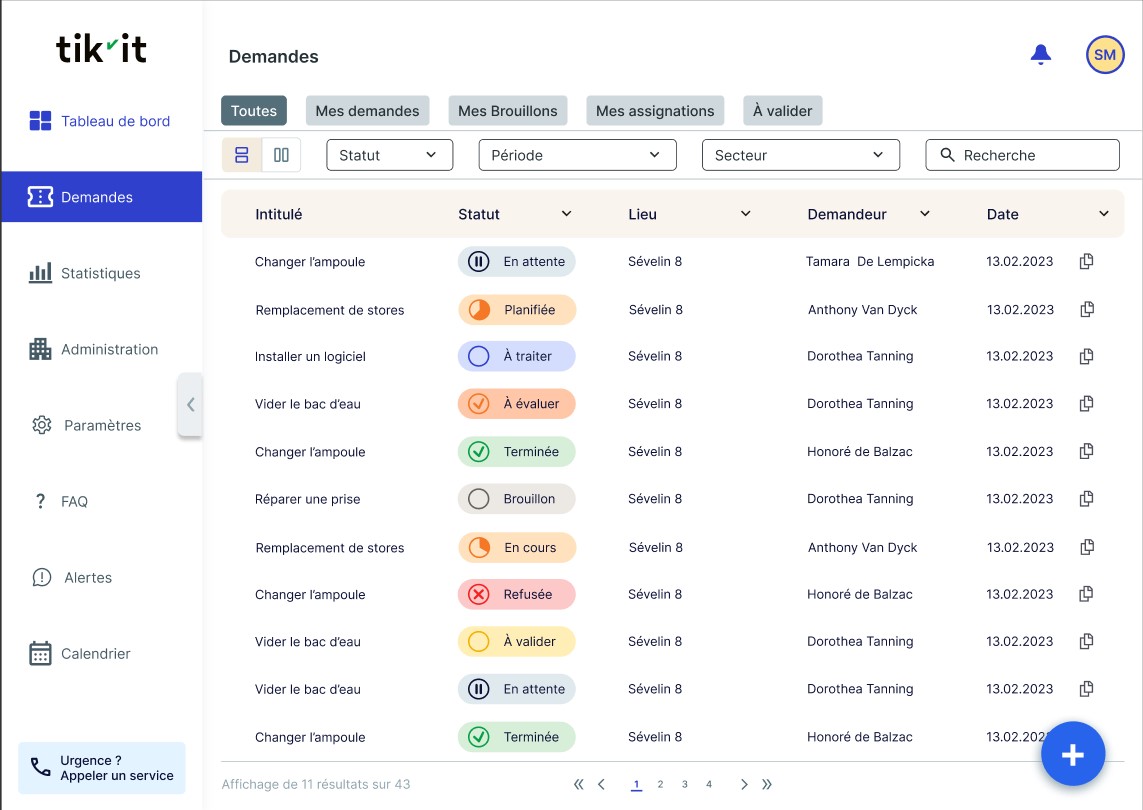Copy the Tamara De Lempicka request row
Viewport: 1143px width, 810px height.
coord(1087,261)
